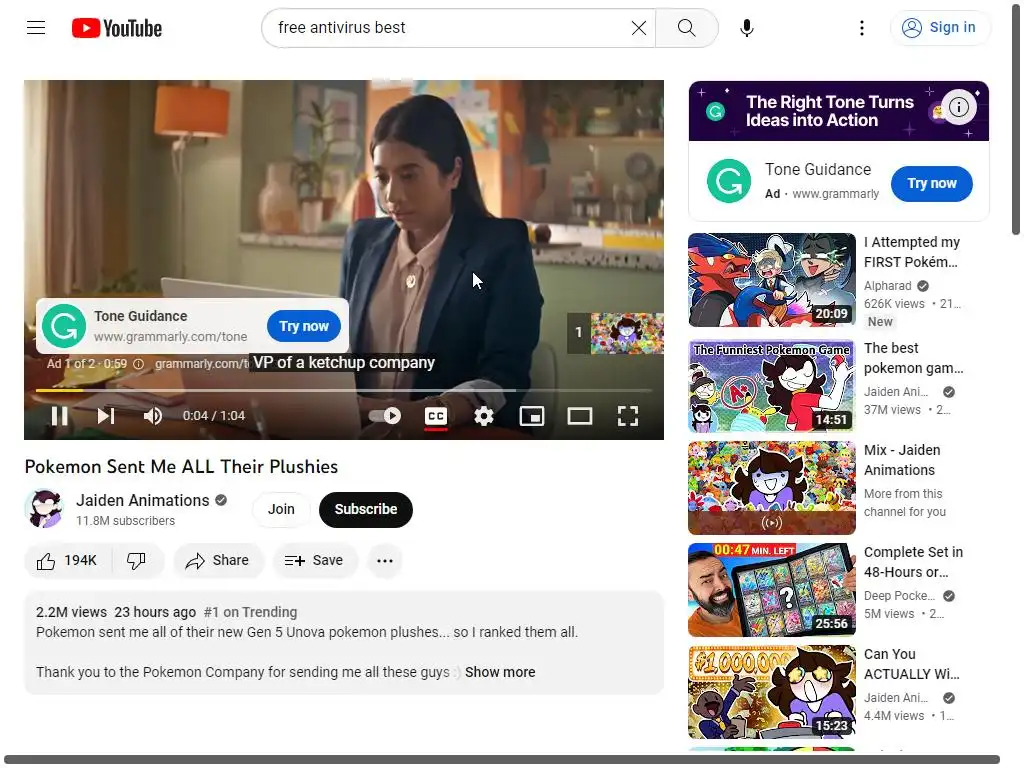Clear the search box text
The width and height of the screenshot is (1024, 768).
click(639, 27)
